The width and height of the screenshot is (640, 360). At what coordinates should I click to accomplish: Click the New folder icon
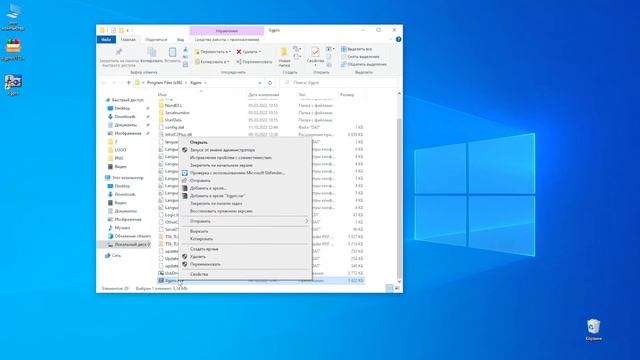click(x=284, y=52)
